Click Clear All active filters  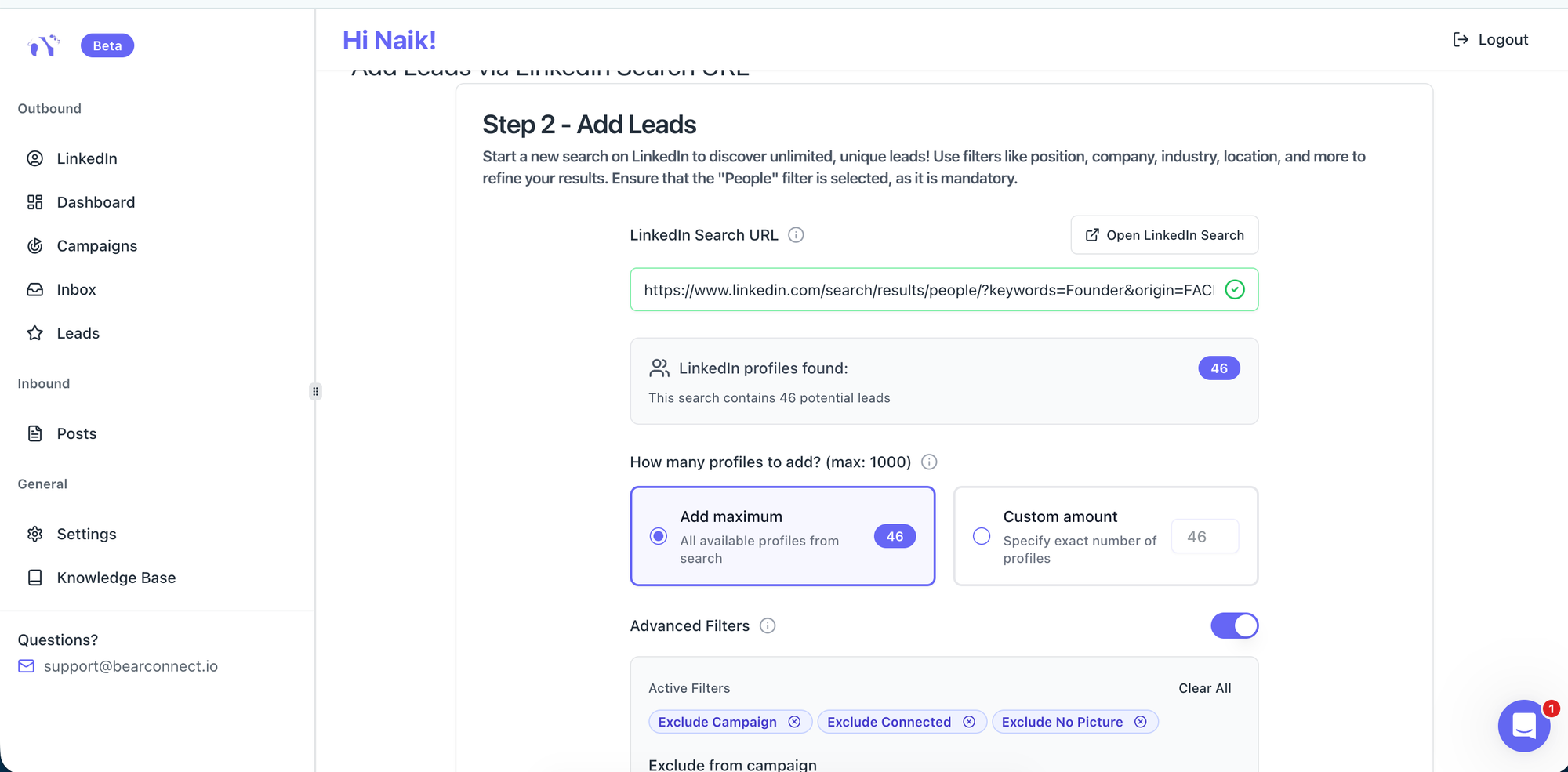point(1204,688)
